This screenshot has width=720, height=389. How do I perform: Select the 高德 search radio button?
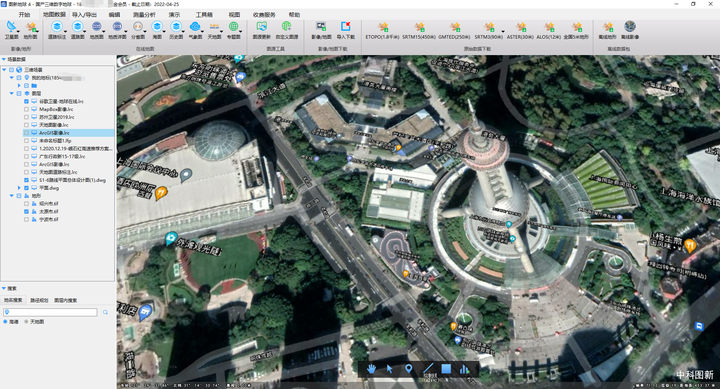point(6,322)
